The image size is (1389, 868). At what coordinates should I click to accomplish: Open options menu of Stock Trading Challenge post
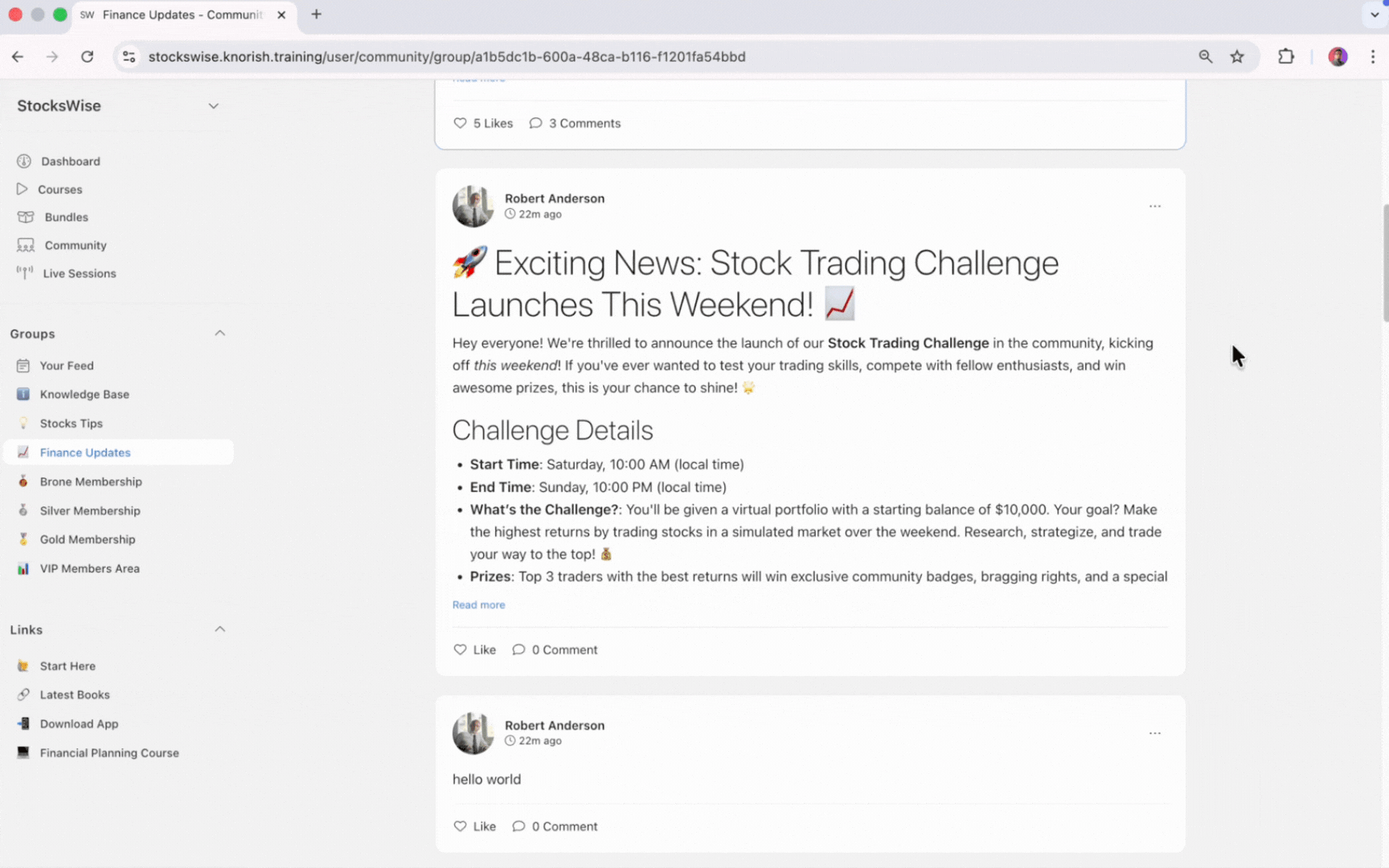point(1155,207)
